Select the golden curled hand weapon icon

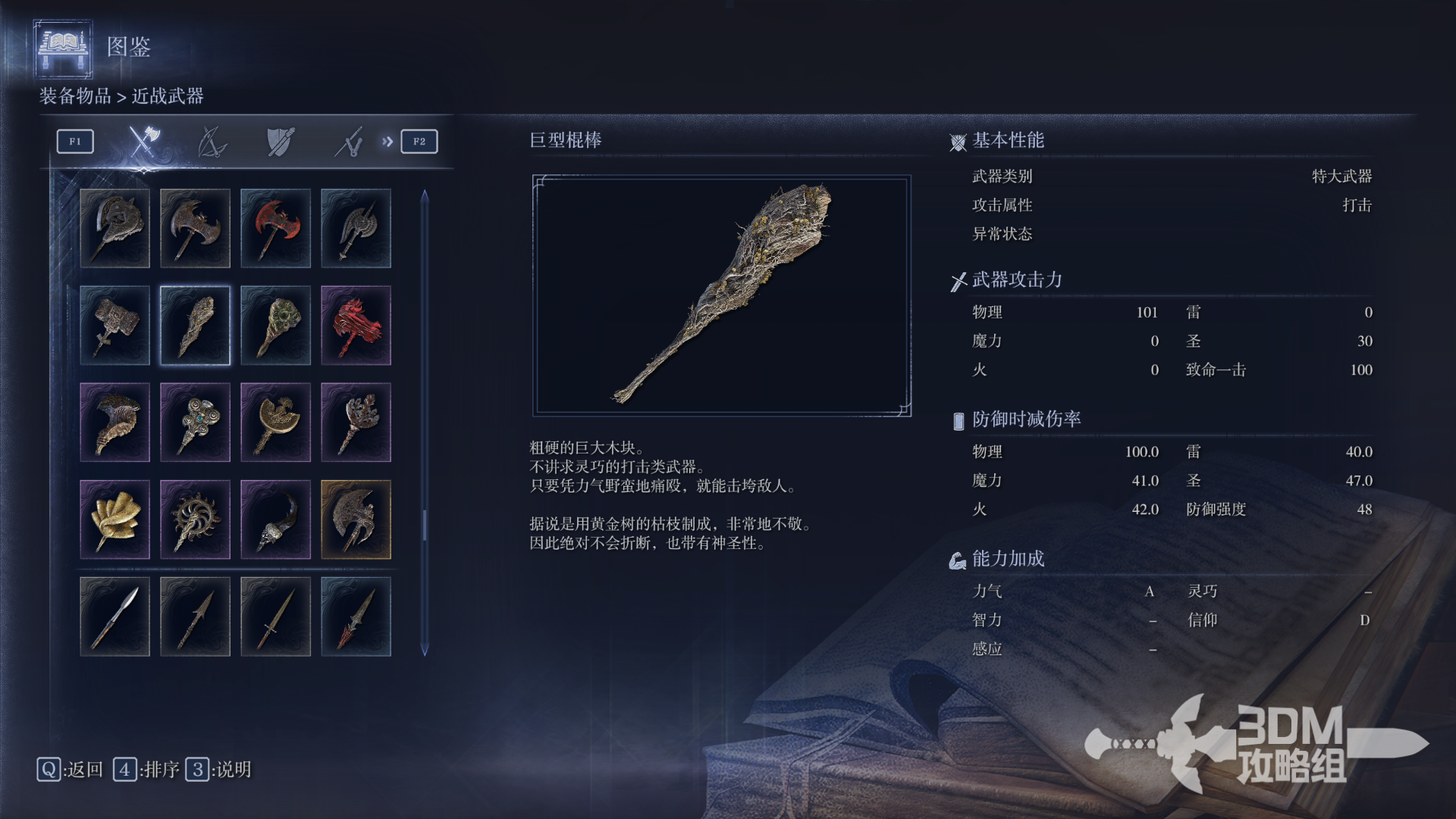point(115,519)
